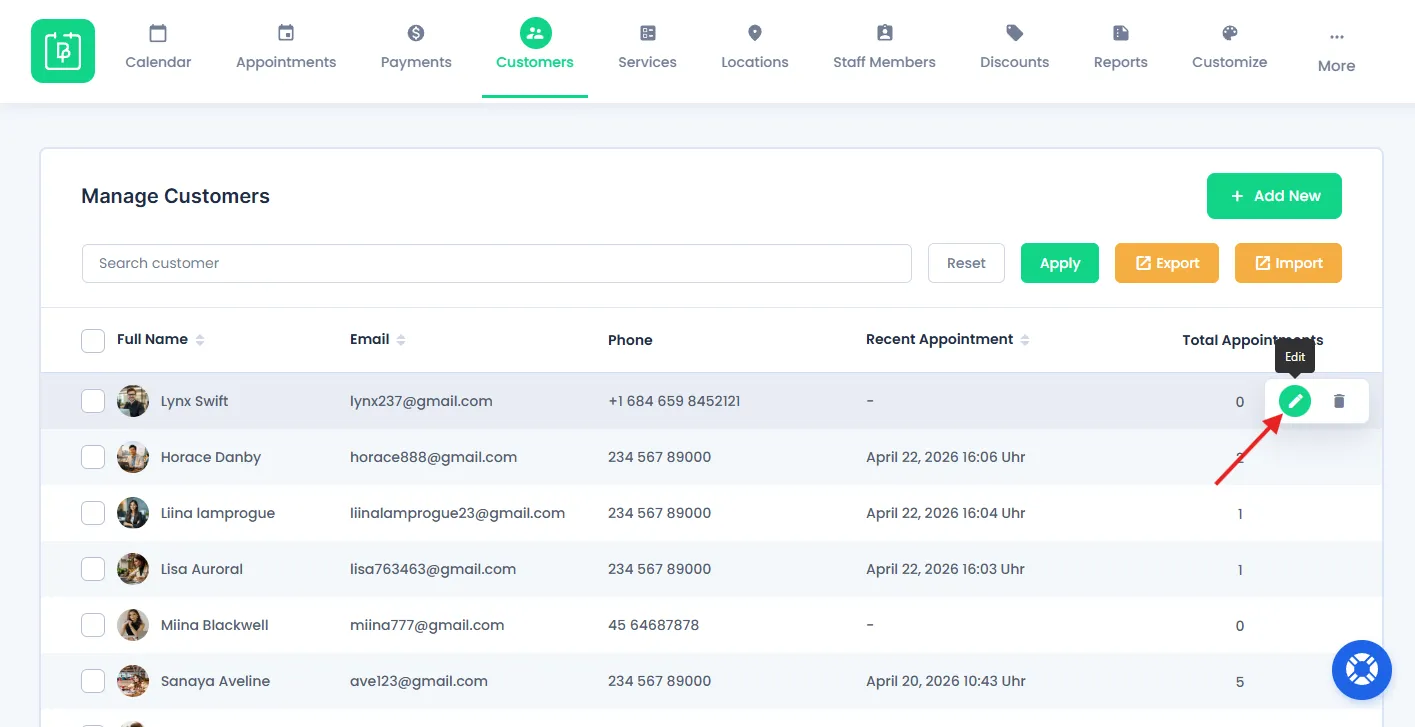Go to the Appointments tab

(286, 48)
